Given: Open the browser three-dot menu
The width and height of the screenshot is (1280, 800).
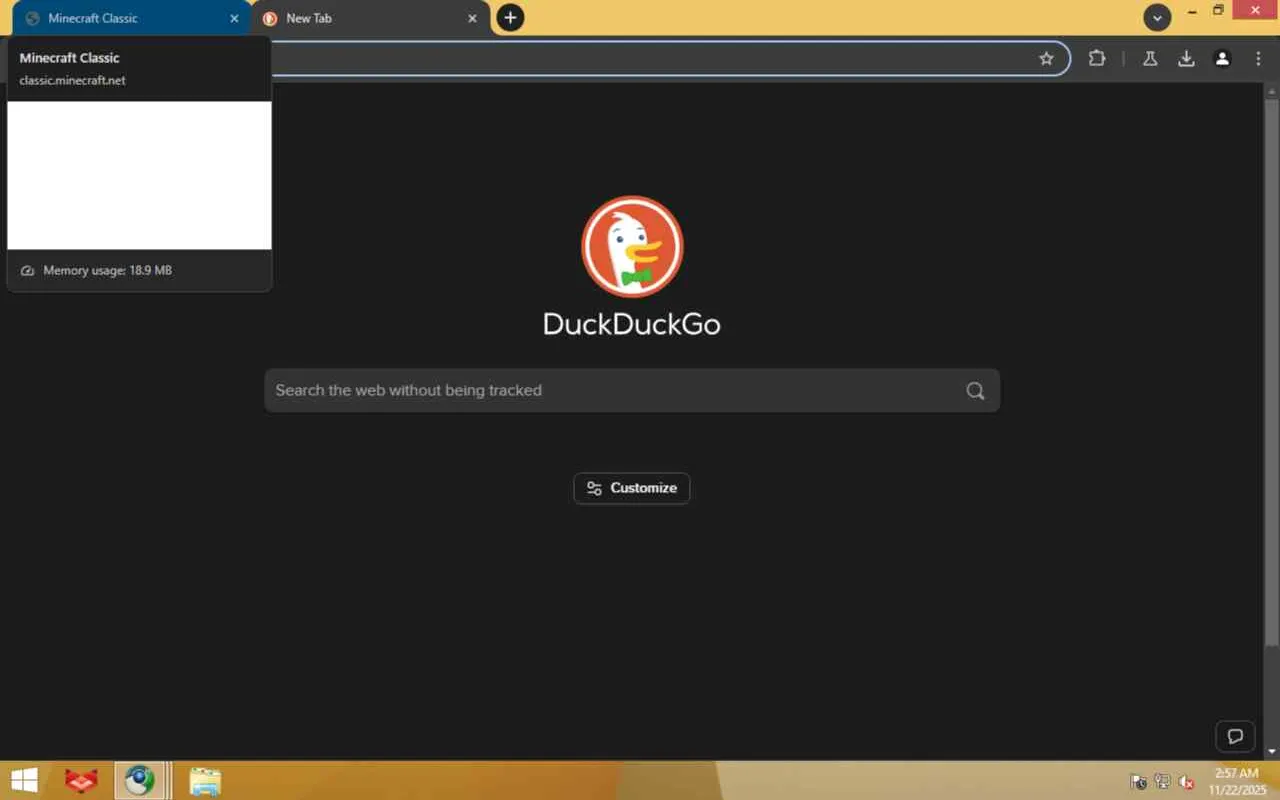Looking at the screenshot, I should [1258, 59].
